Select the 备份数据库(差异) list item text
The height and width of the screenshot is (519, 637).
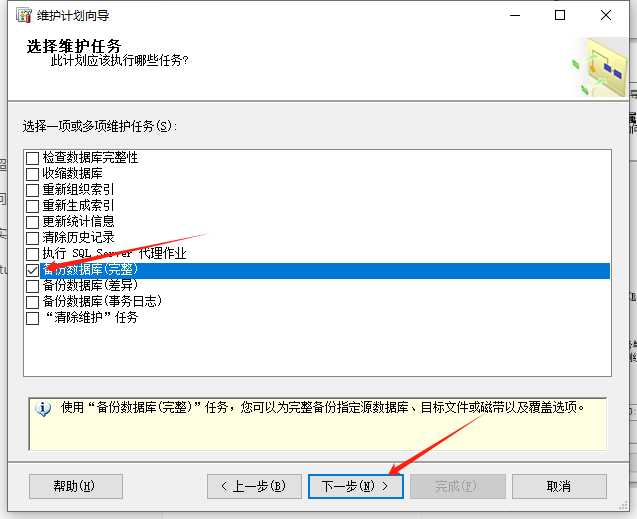(90, 285)
